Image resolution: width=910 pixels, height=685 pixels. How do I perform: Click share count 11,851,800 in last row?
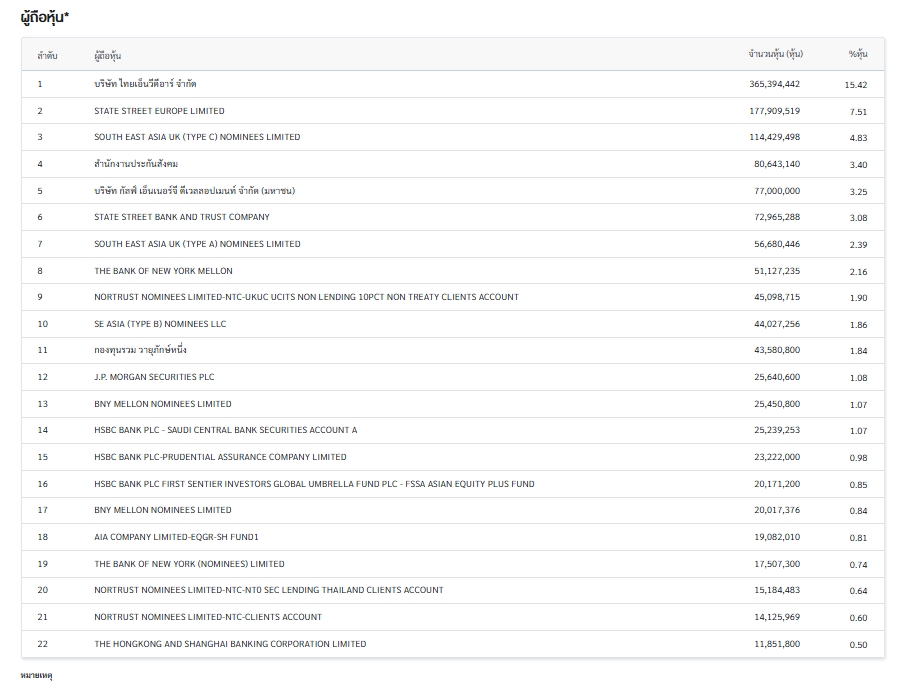(777, 644)
